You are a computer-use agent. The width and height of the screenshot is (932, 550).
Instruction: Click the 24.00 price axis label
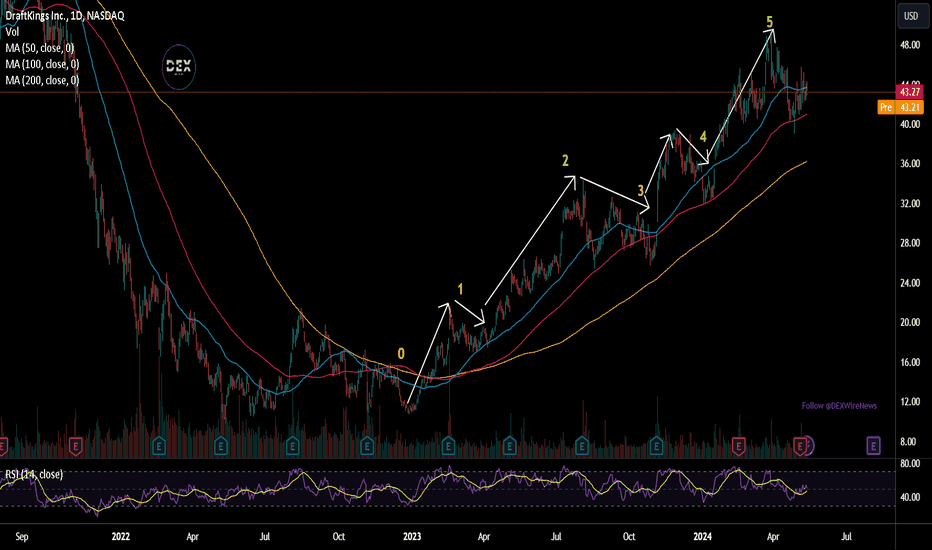pyautogui.click(x=910, y=283)
